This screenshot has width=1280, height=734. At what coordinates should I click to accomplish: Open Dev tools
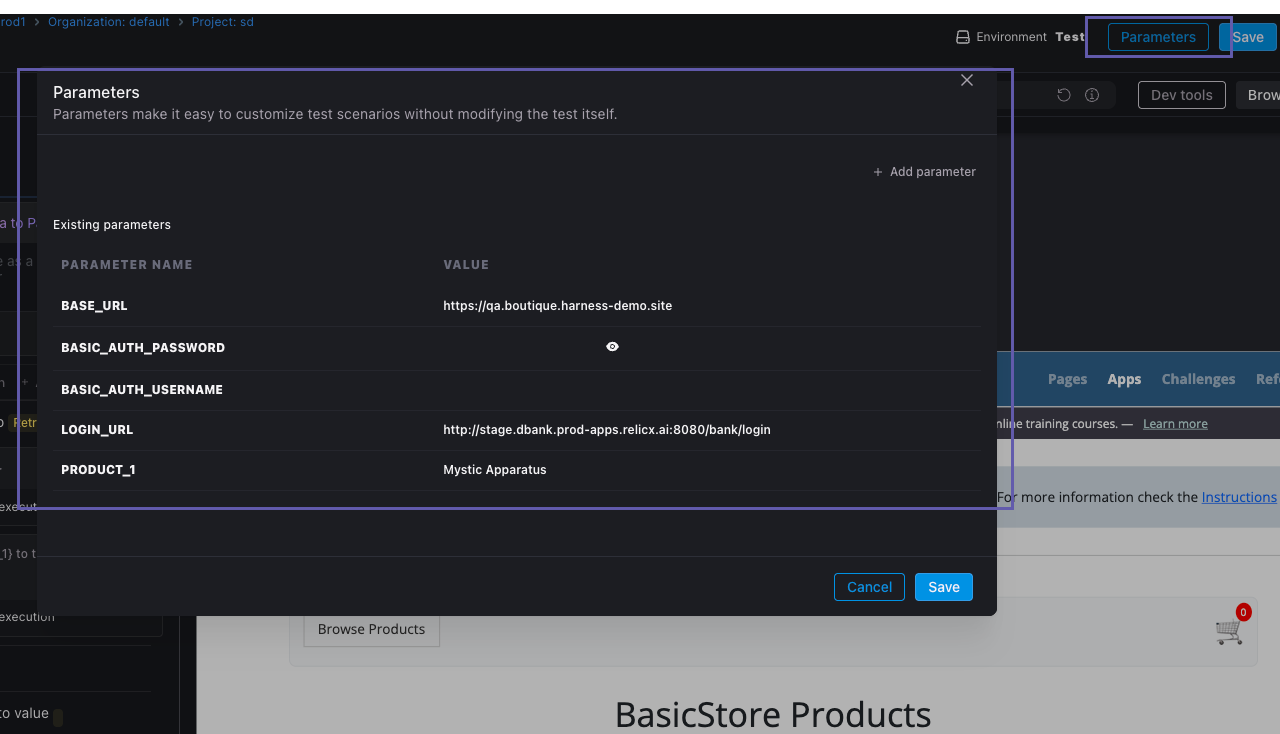coord(1181,95)
